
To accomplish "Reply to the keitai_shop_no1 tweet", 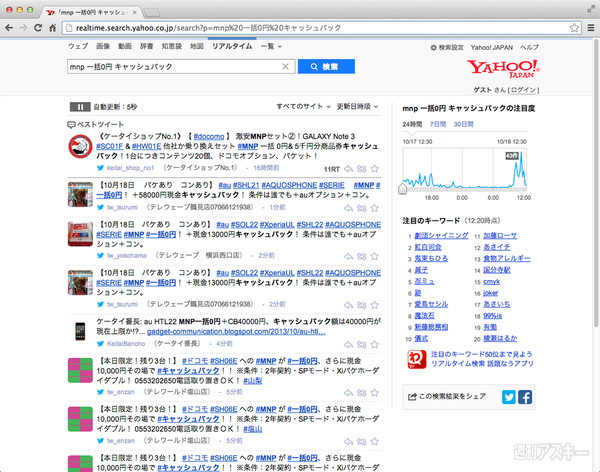I will pyautogui.click(x=348, y=169).
